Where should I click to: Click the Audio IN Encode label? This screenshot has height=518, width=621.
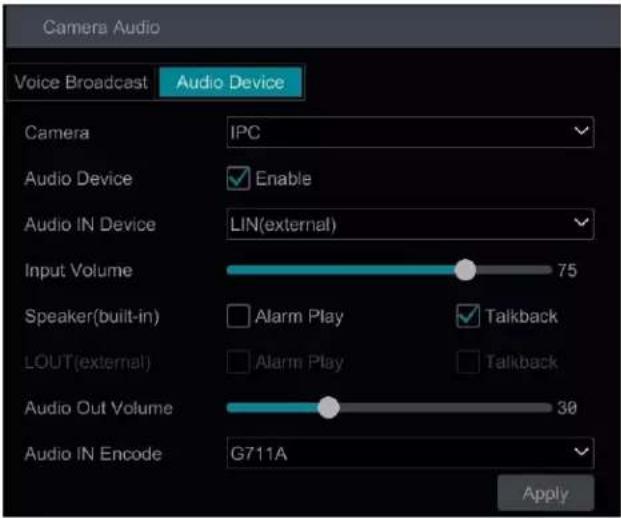coord(93,454)
